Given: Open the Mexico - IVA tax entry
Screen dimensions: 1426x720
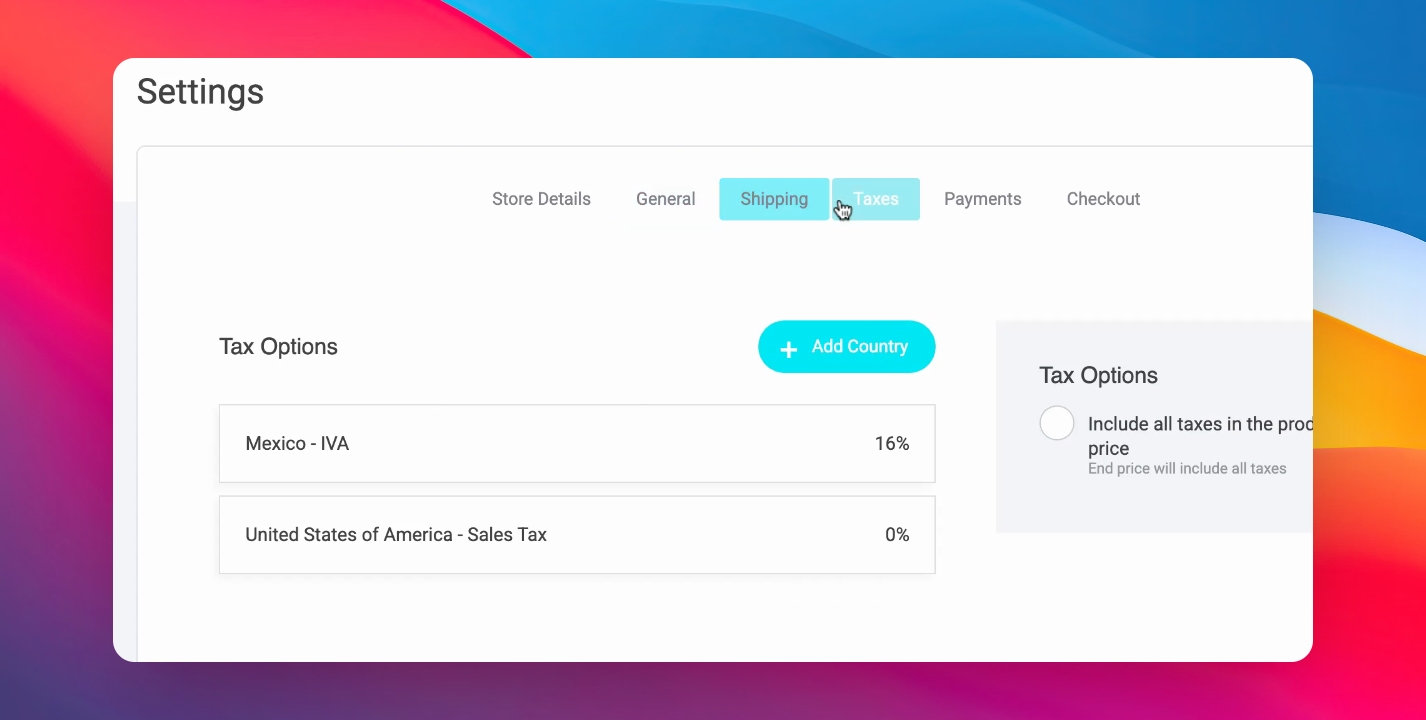Looking at the screenshot, I should pos(577,444).
